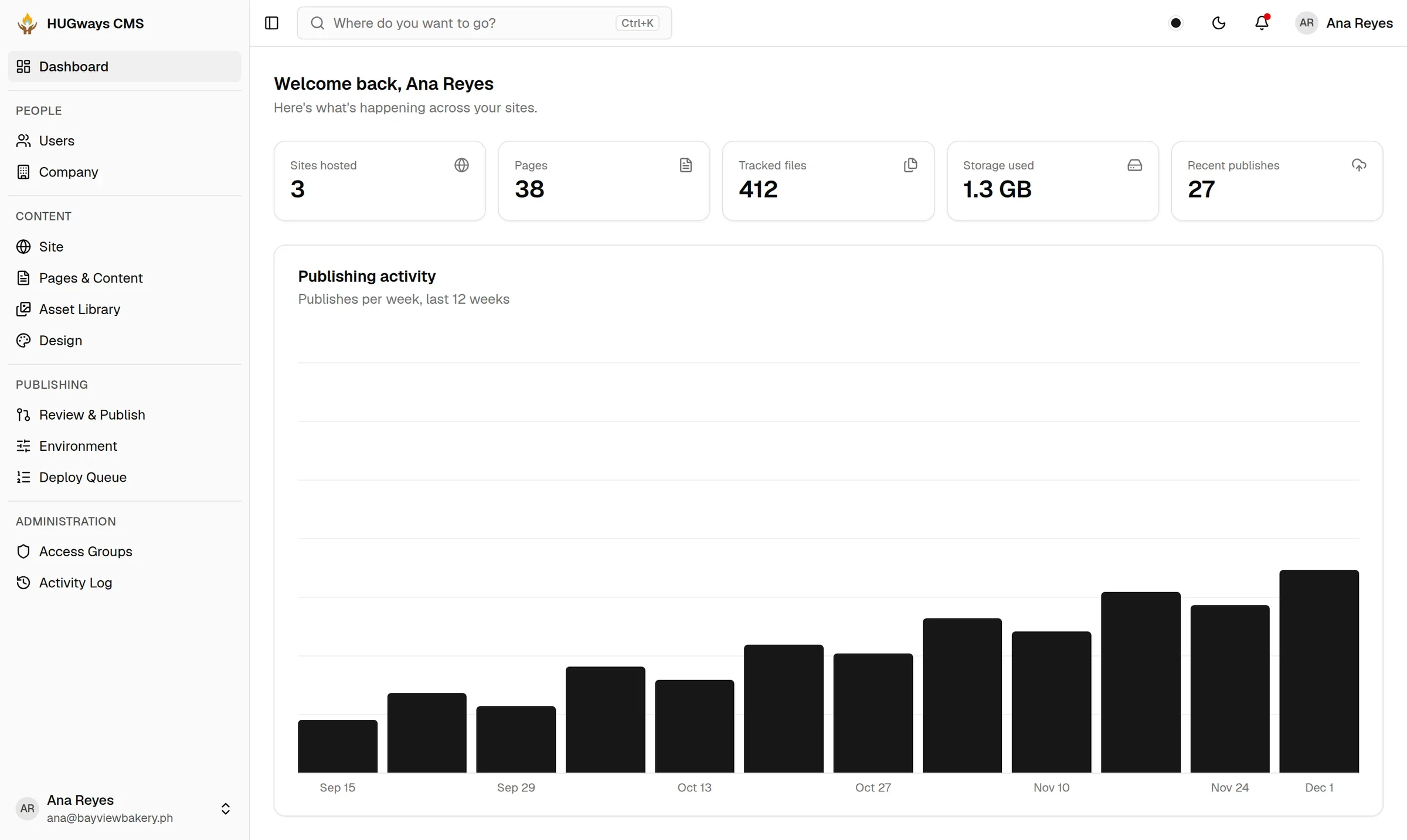The width and height of the screenshot is (1407, 840).
Task: Click the 'Oct 27' axis label
Action: [x=873, y=787]
